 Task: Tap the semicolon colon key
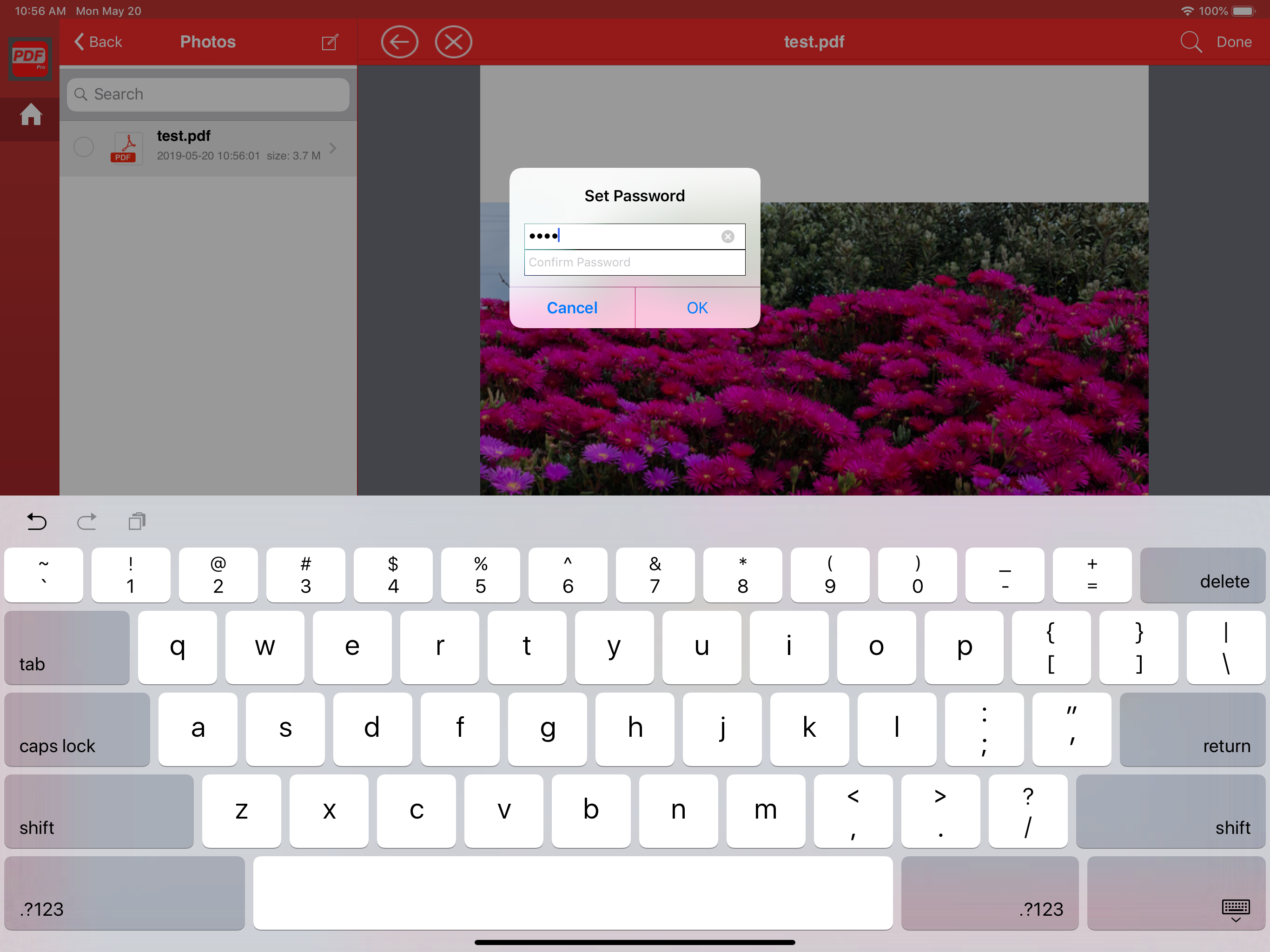[984, 729]
